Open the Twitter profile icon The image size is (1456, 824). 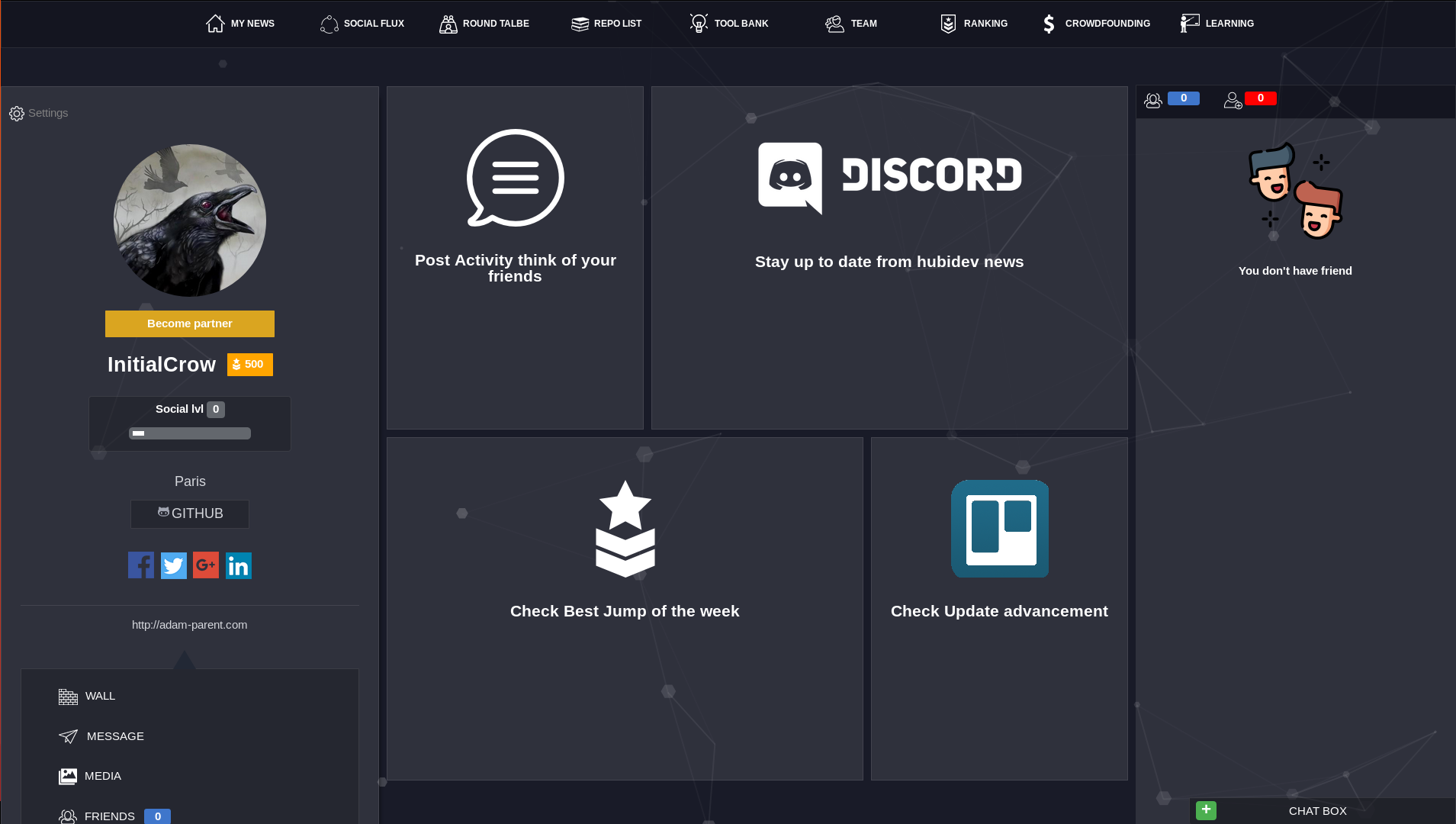(174, 565)
